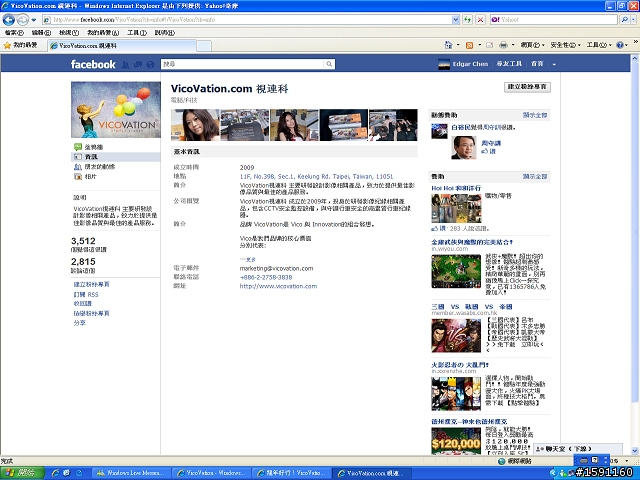Open search provider dropdown arrow
Image resolution: width=640 pixels, height=480 pixels.
634,20
